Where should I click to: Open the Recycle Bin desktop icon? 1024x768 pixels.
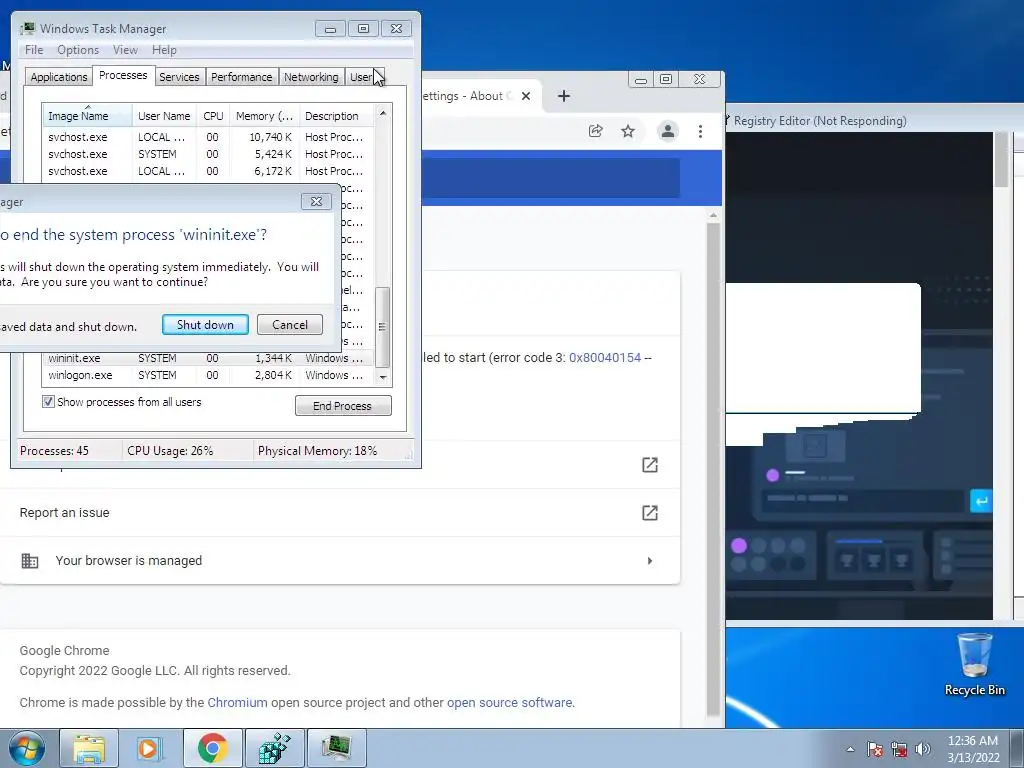974,664
